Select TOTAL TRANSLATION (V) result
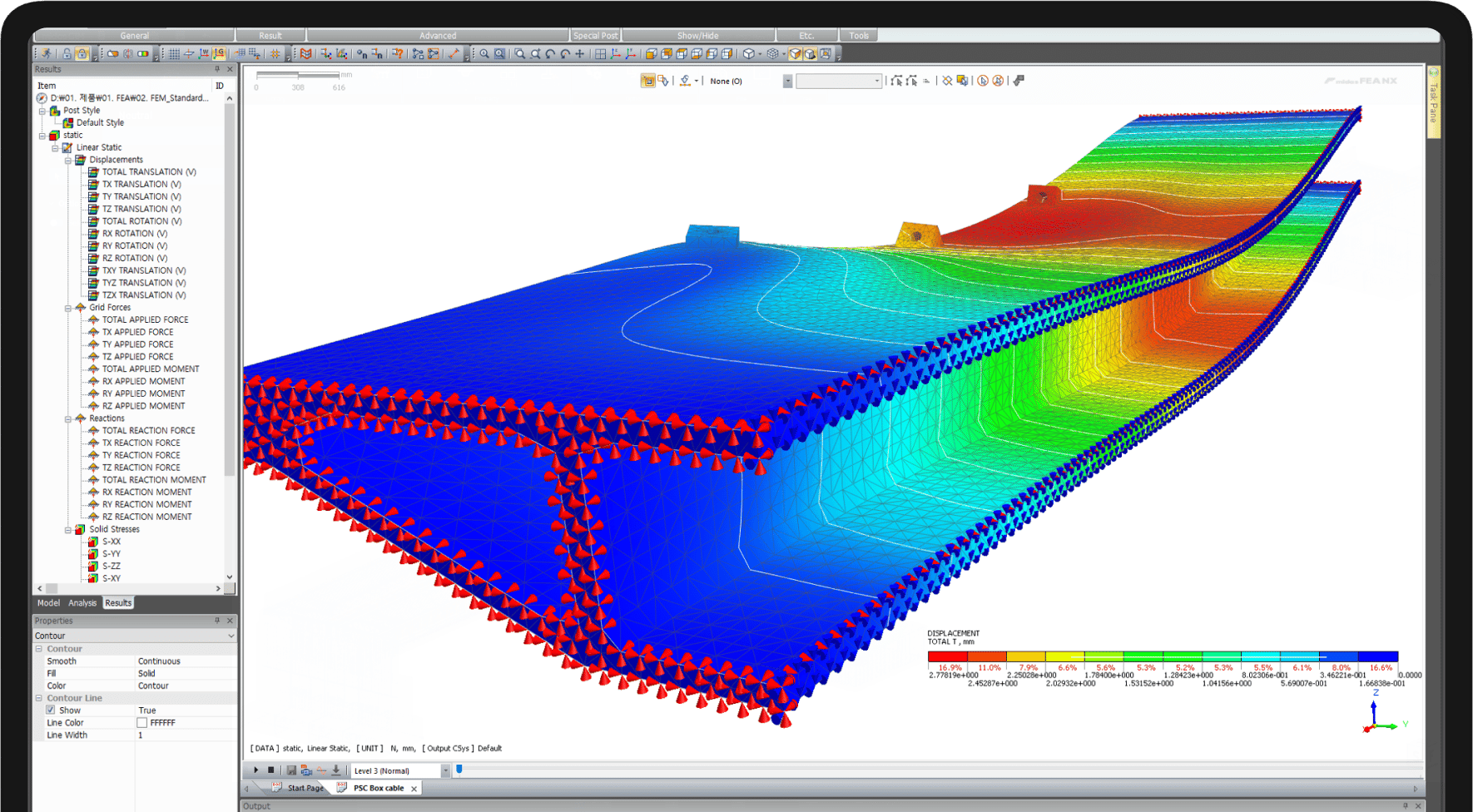The height and width of the screenshot is (812, 1473). (149, 172)
